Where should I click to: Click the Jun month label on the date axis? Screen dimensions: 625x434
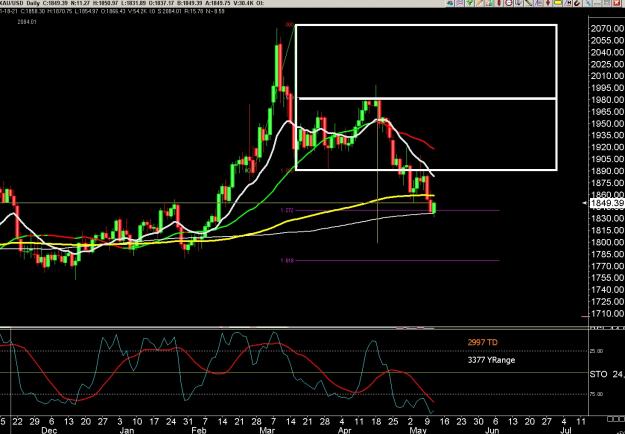pos(492,430)
